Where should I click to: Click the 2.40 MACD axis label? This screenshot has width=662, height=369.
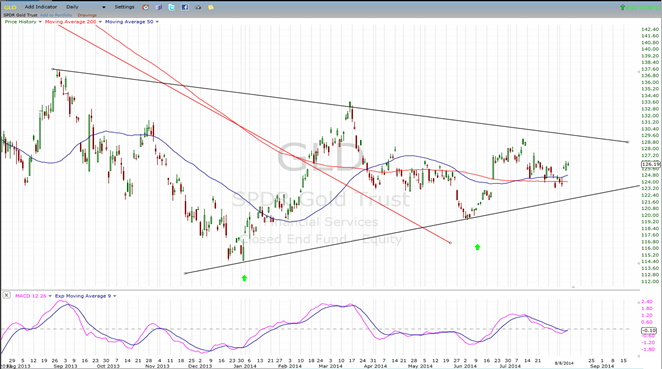(647, 302)
